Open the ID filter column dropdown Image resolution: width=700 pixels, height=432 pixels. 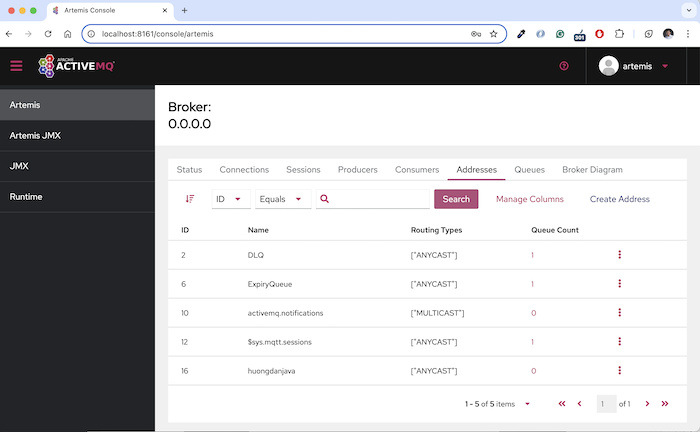pyautogui.click(x=231, y=199)
